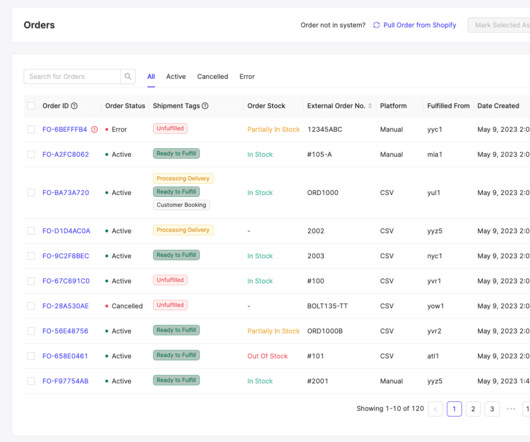
Task: Click the pagination ellipsis for more pages
Action: pyautogui.click(x=511, y=409)
